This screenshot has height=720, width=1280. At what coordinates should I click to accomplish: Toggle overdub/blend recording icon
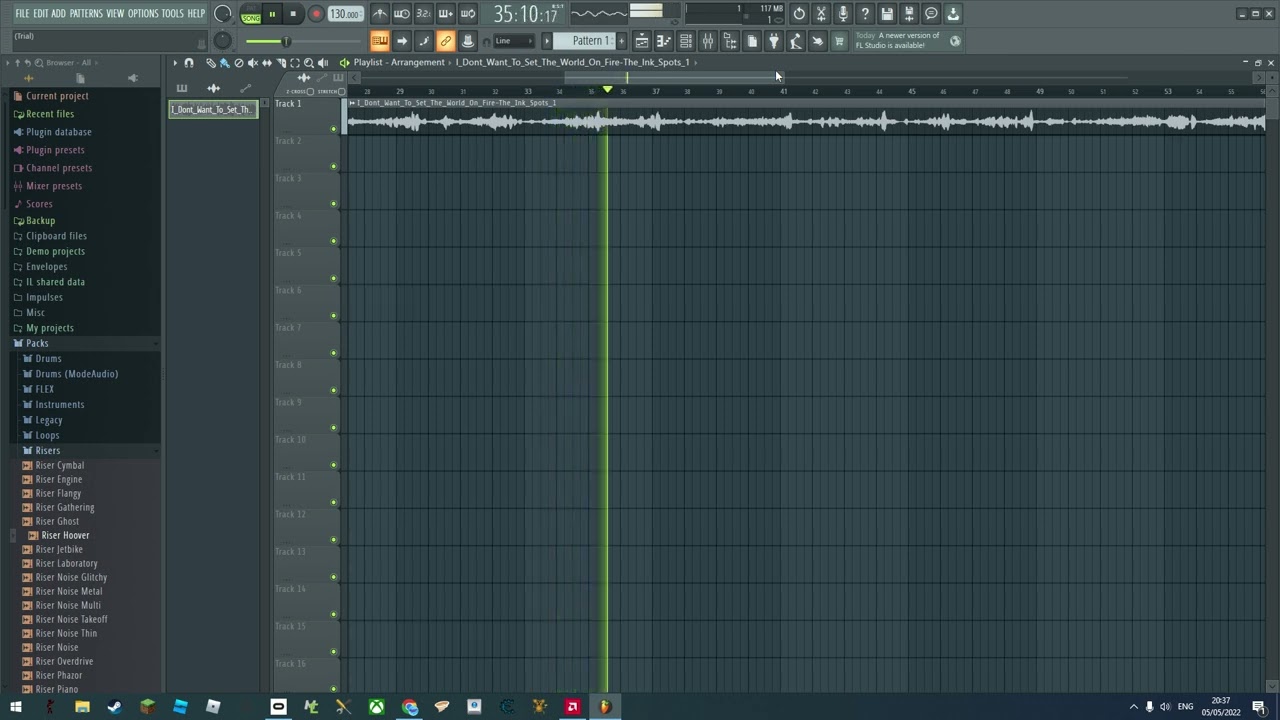(x=445, y=13)
